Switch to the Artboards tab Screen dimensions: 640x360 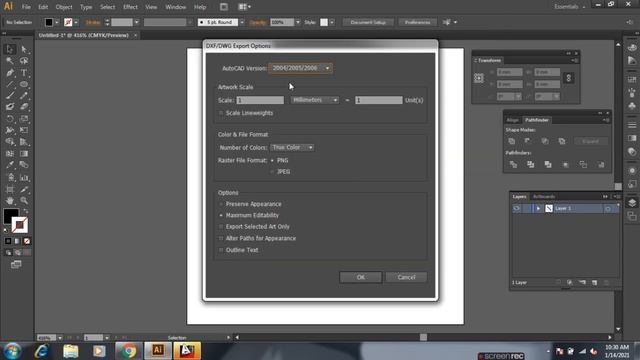(544, 197)
